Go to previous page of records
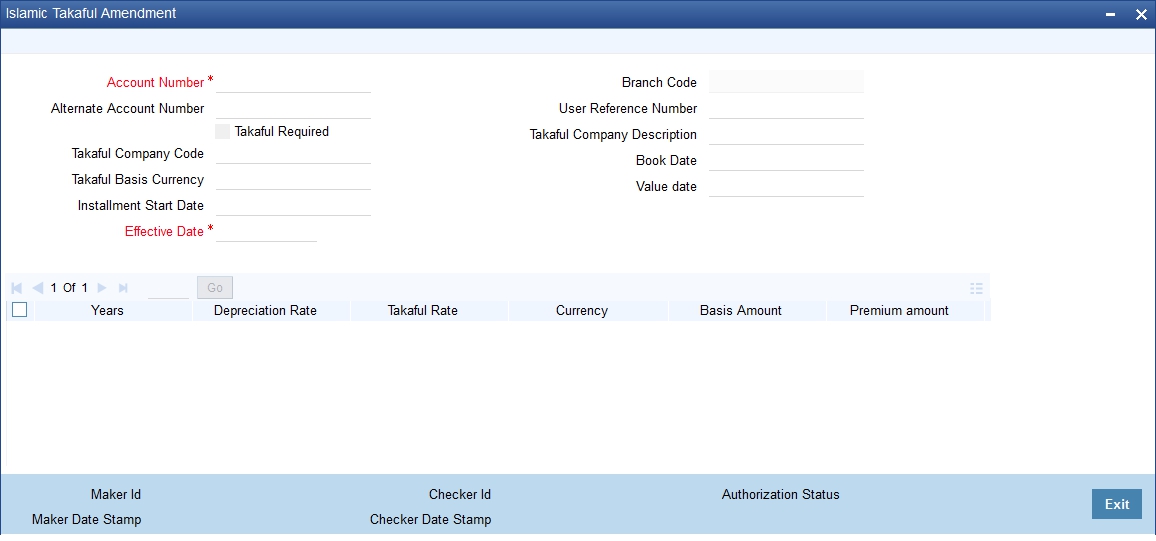This screenshot has width=1156, height=541. click(38, 287)
